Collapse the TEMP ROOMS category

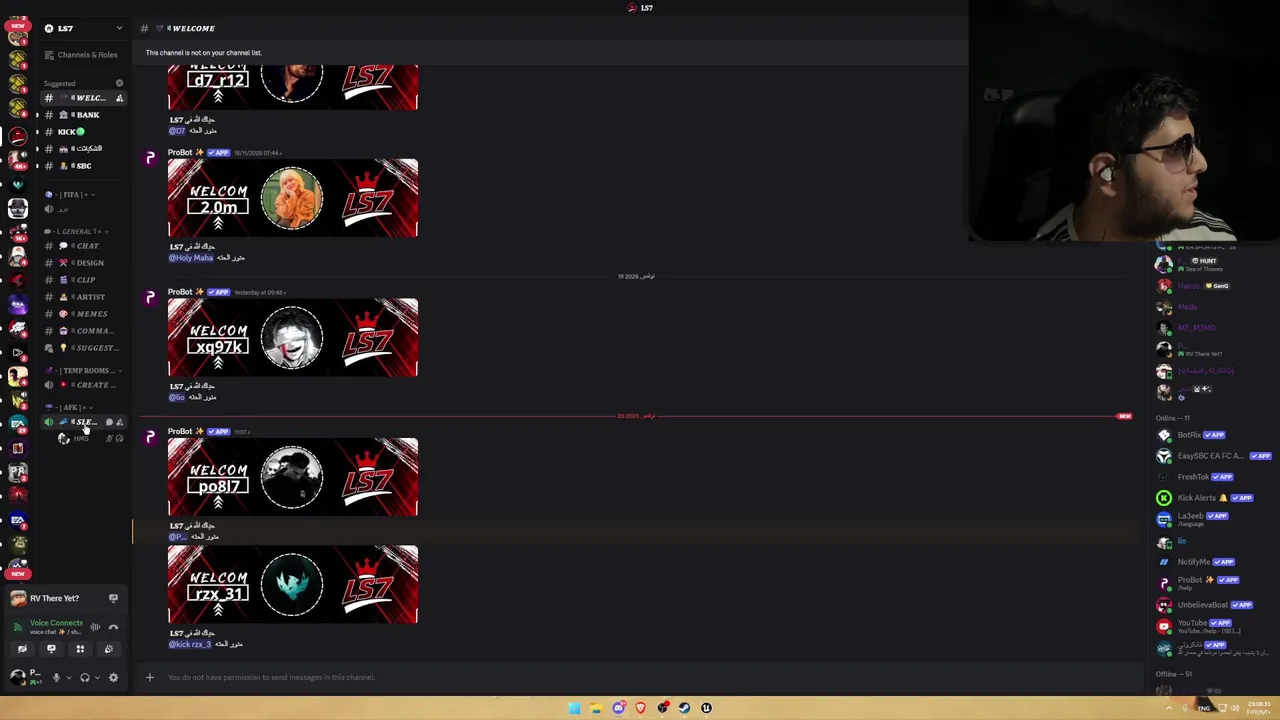tap(83, 370)
